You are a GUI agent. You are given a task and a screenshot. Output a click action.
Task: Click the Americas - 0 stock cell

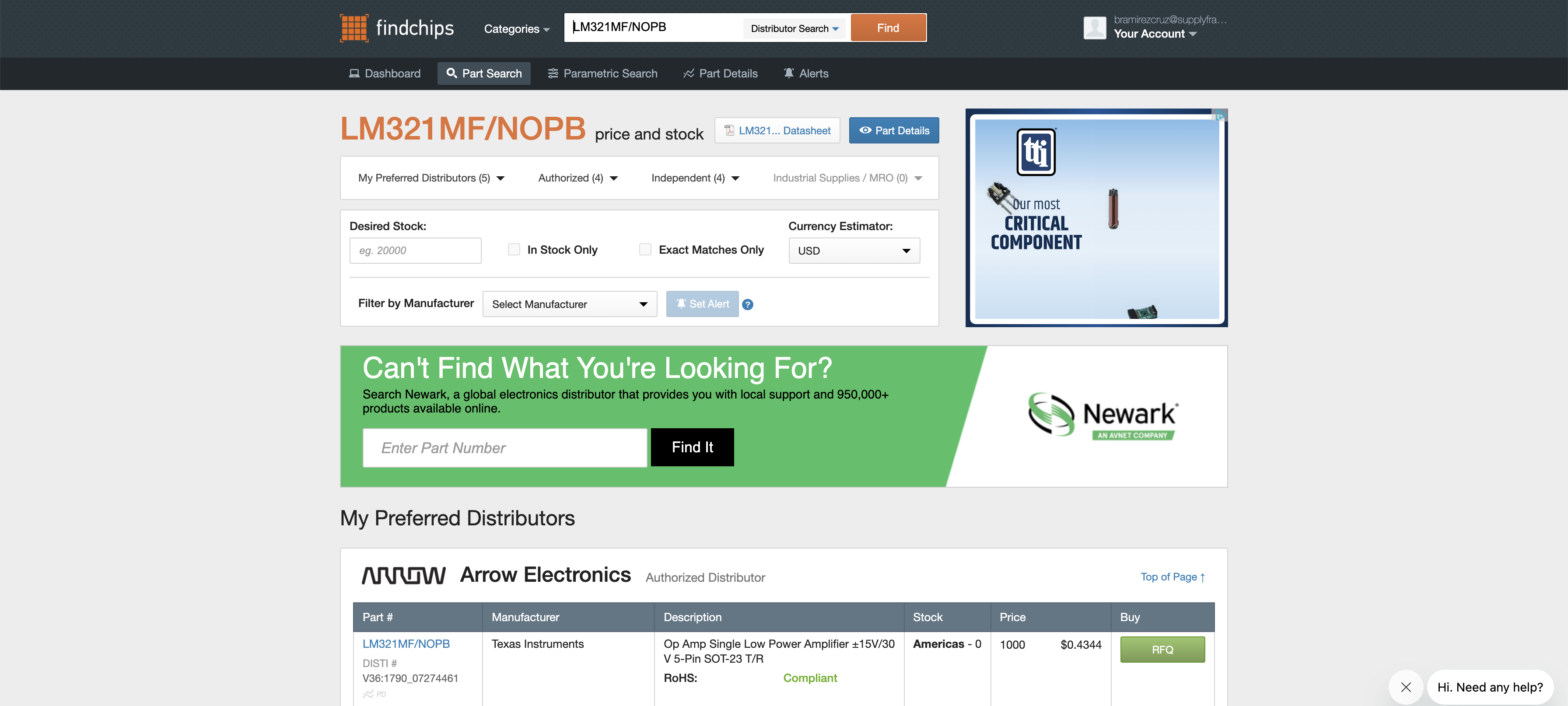point(946,644)
